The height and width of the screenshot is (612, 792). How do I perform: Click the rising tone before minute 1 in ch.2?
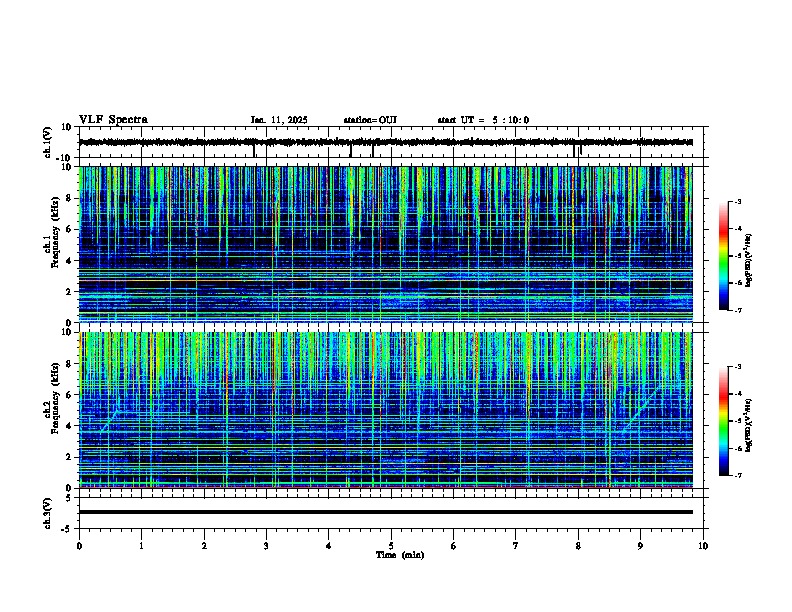coord(109,421)
